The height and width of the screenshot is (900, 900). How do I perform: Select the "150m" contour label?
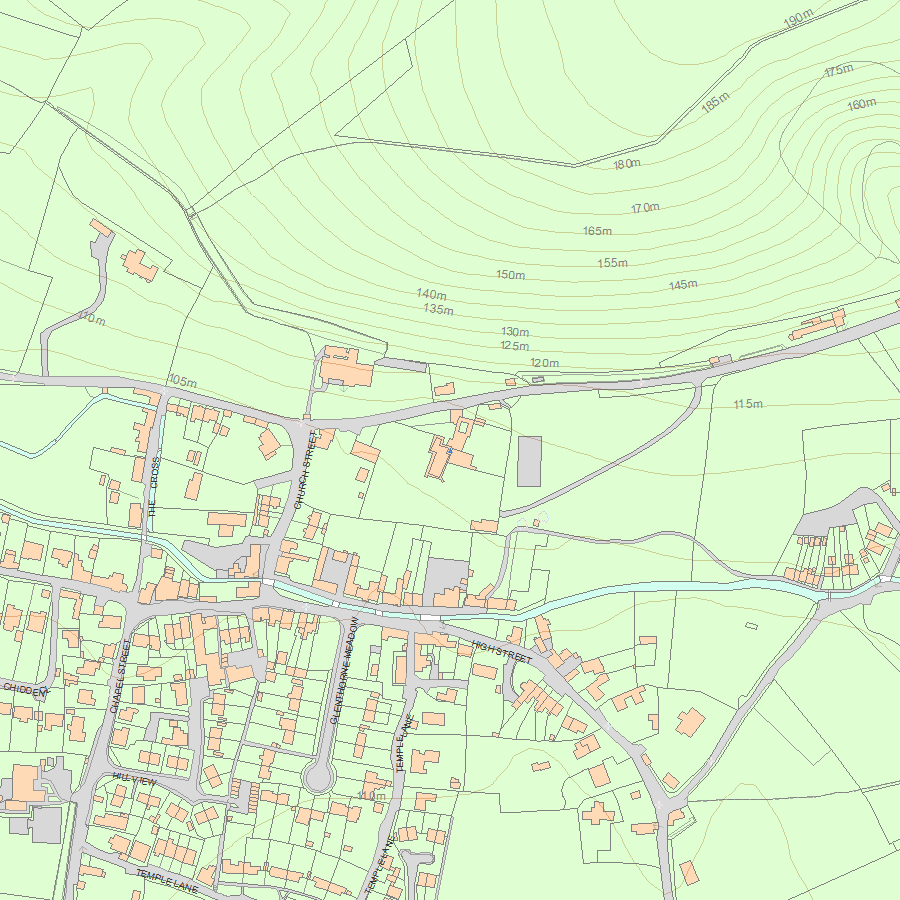click(x=510, y=274)
